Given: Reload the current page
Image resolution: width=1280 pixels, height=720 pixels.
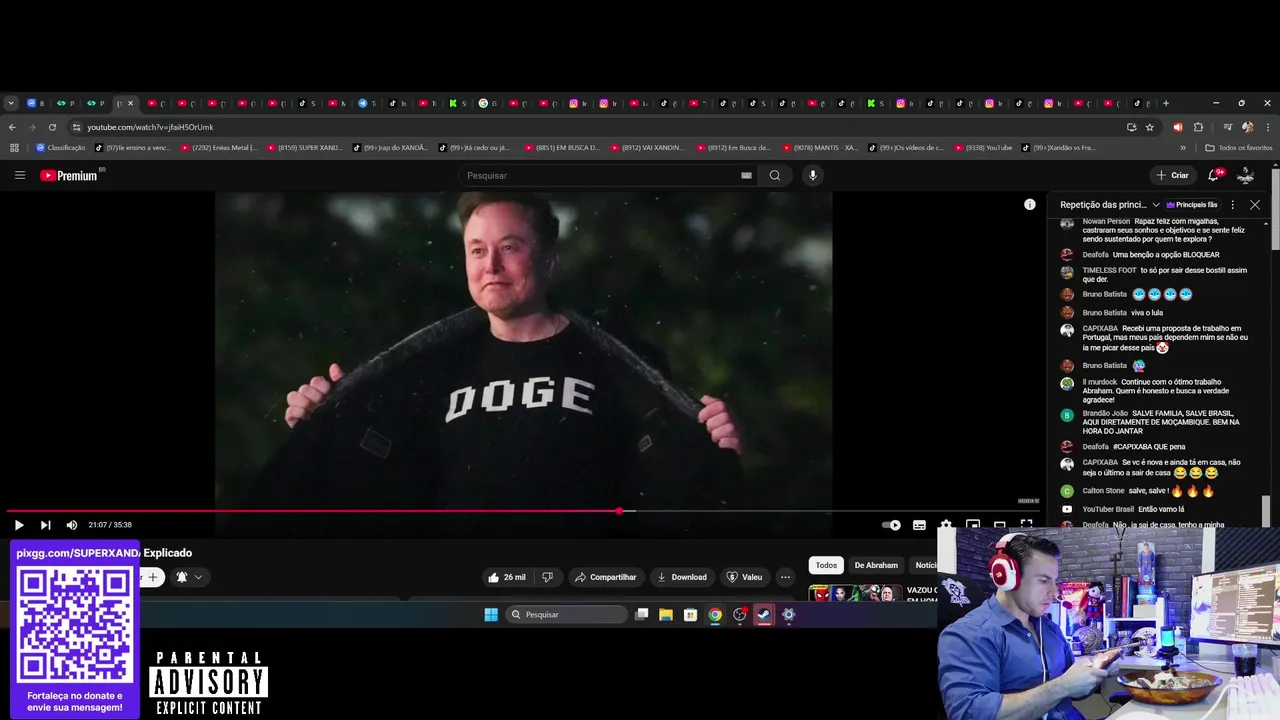Looking at the screenshot, I should tap(52, 127).
